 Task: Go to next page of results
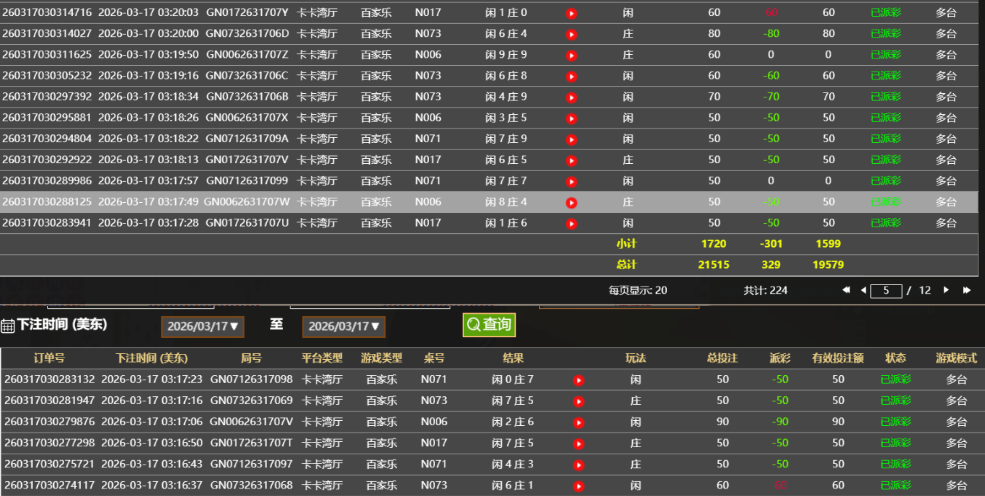coord(945,290)
